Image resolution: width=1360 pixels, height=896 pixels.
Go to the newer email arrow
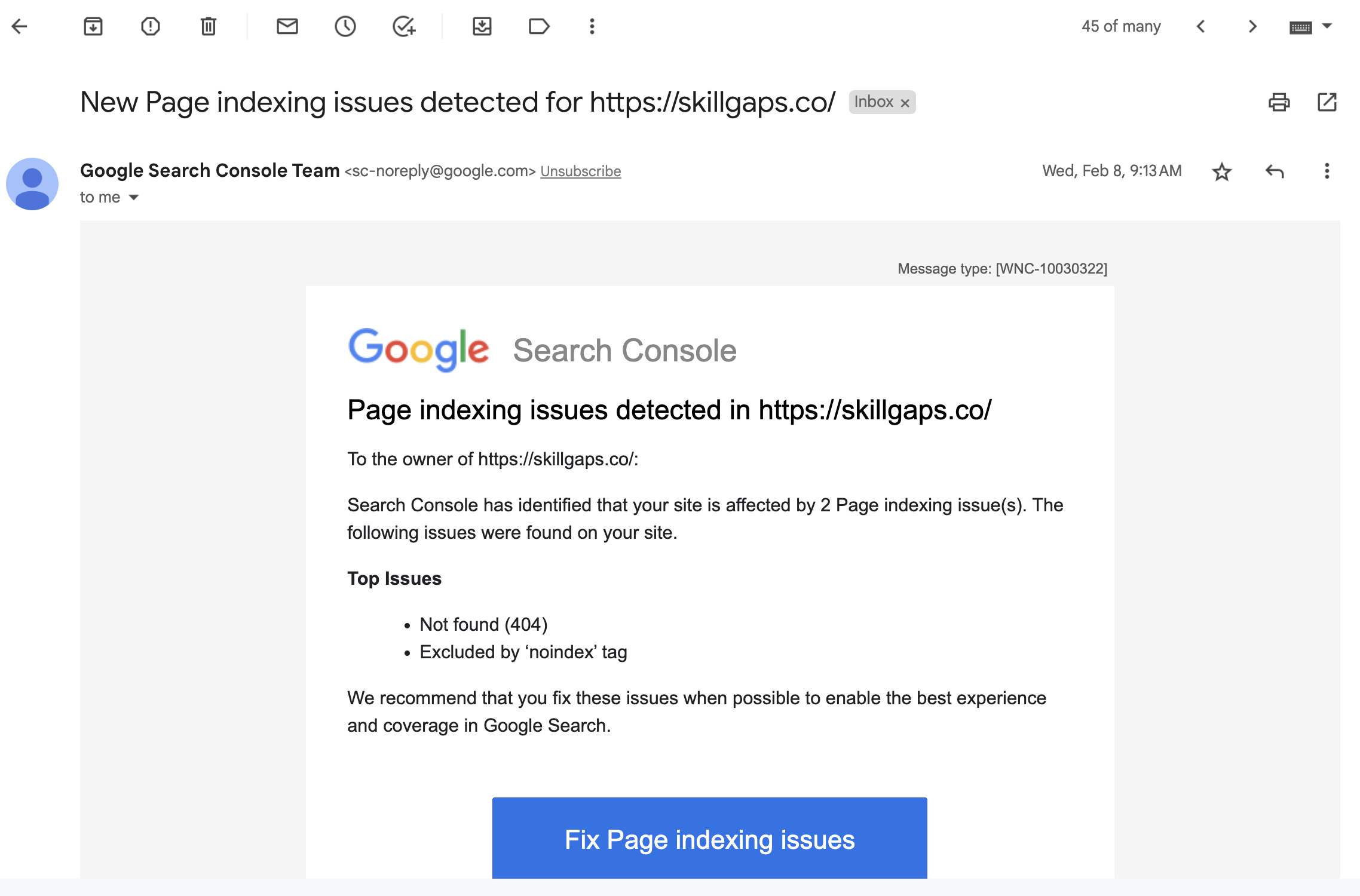[x=1201, y=26]
